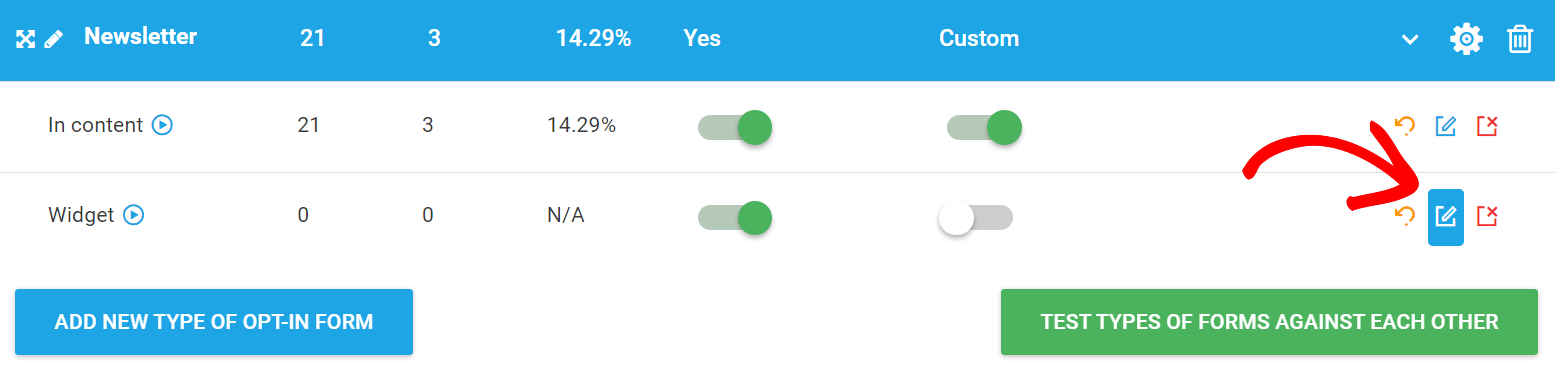This screenshot has width=1555, height=376.
Task: Click Add New Type of Opt-in Form
Action: pos(214,322)
